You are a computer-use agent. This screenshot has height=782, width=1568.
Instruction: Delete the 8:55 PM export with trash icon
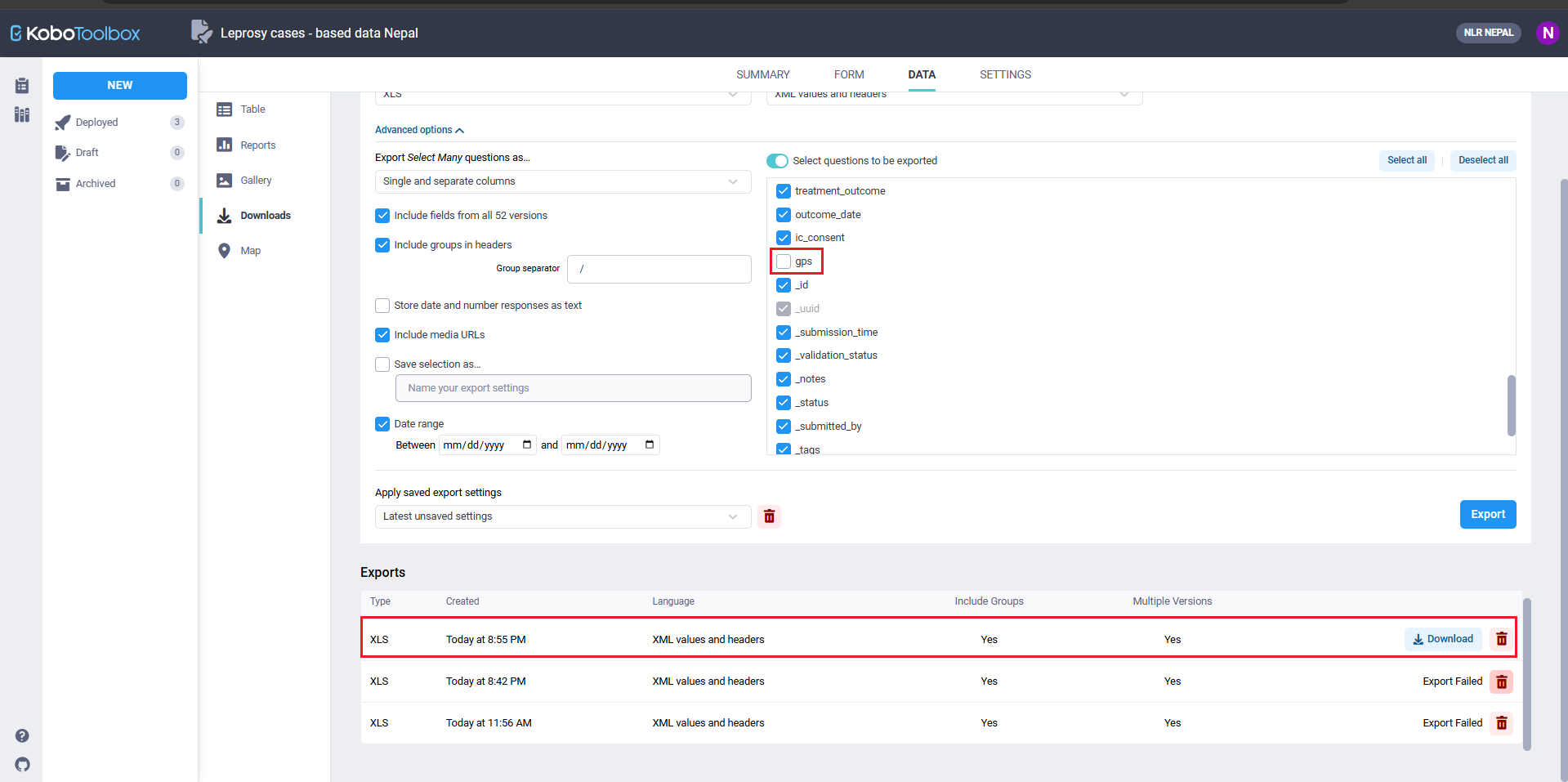click(x=1501, y=639)
